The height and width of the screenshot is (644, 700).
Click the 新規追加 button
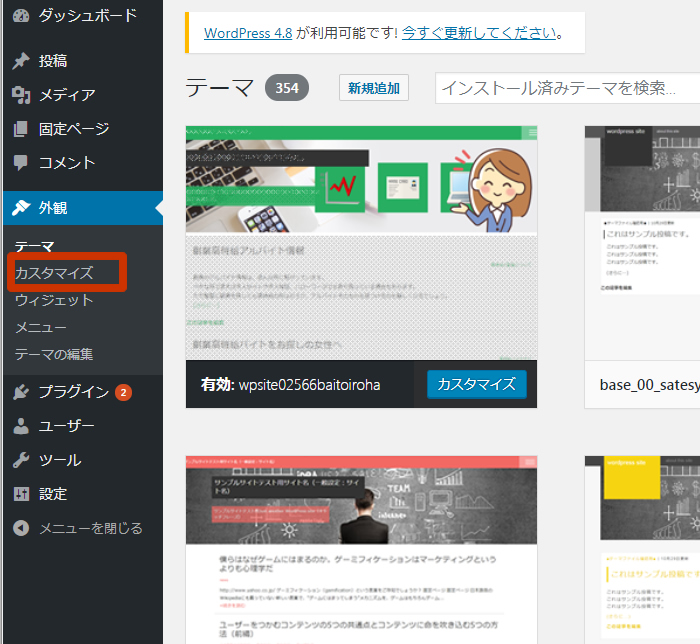click(x=374, y=88)
